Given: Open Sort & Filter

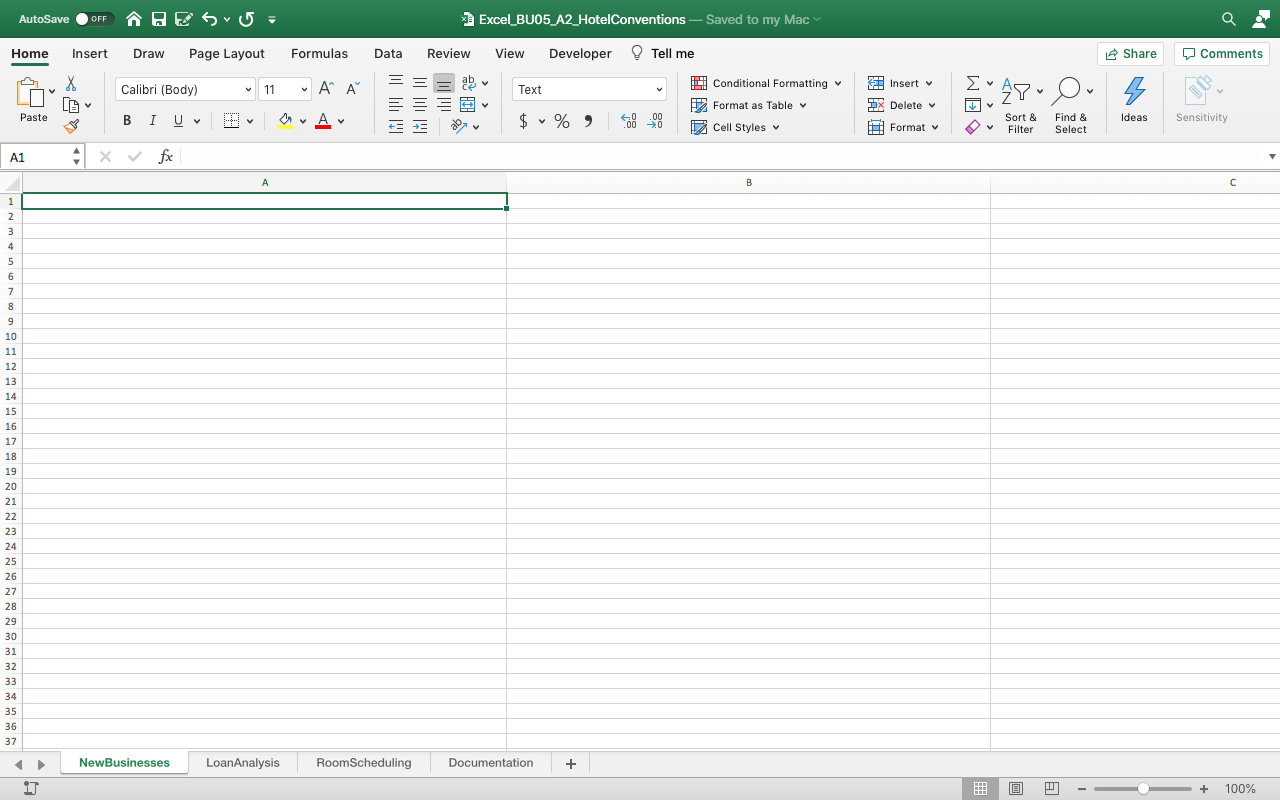Looking at the screenshot, I should point(1021,105).
